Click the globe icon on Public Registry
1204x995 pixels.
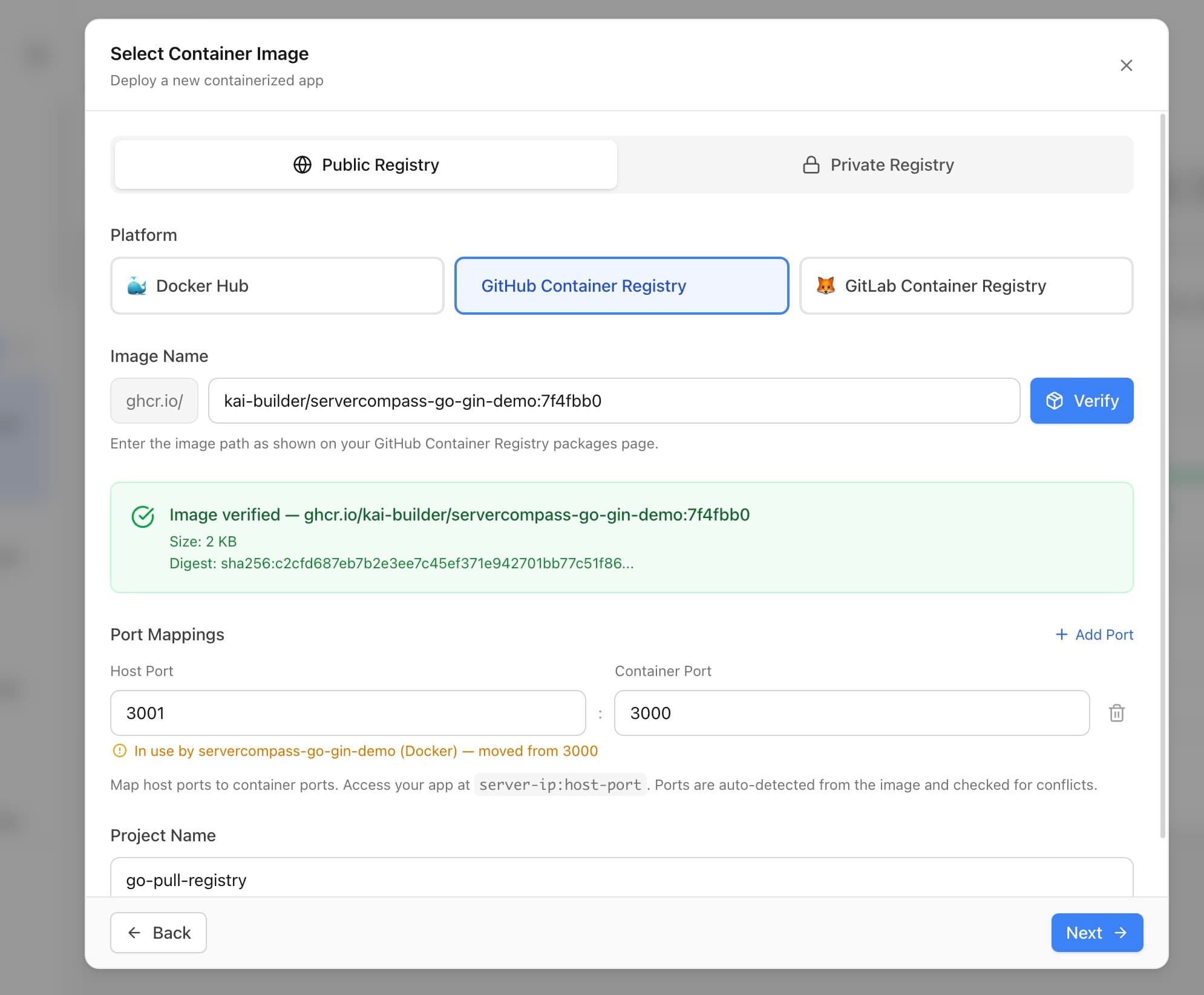(301, 164)
